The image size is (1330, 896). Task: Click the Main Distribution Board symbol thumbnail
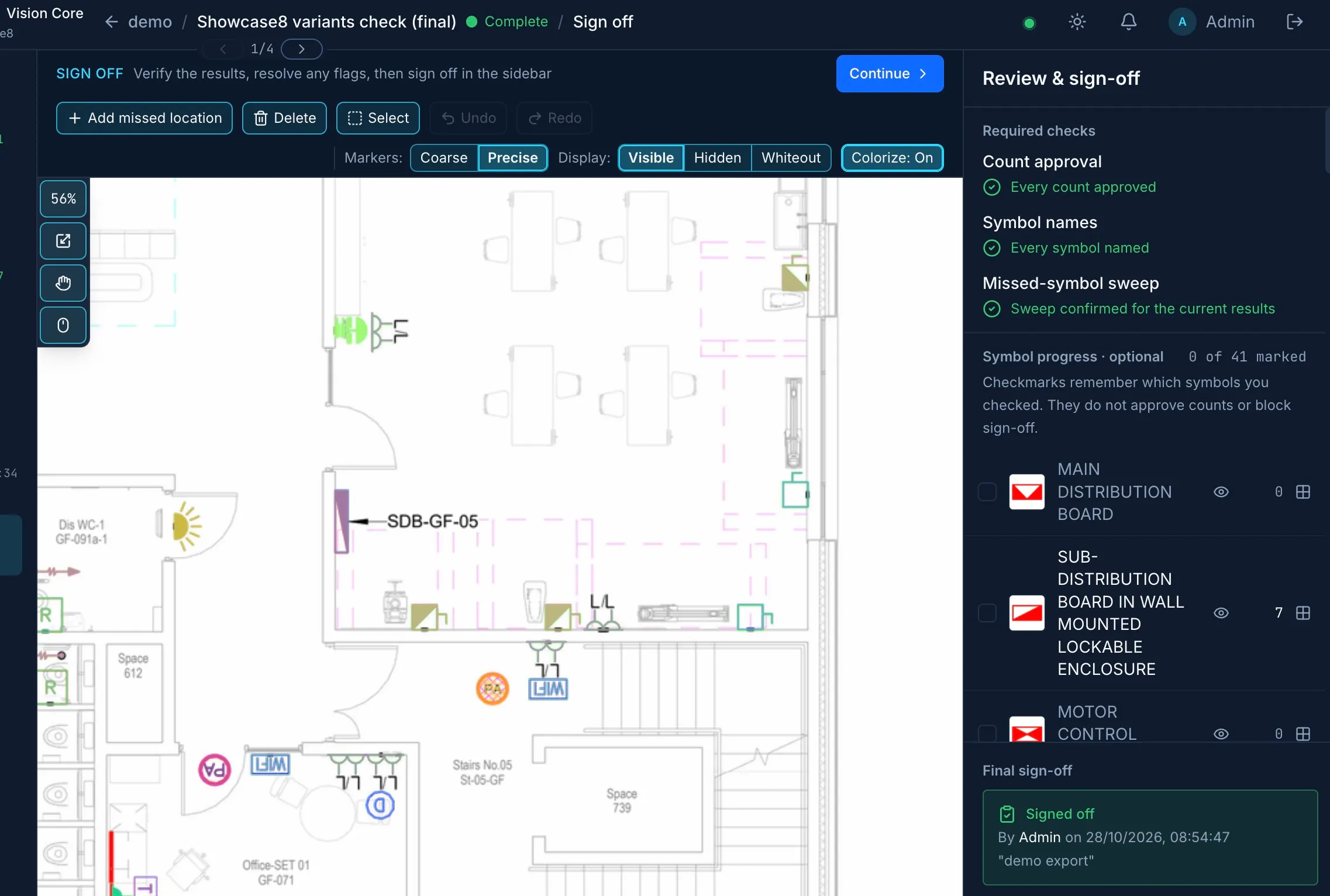(x=1026, y=492)
